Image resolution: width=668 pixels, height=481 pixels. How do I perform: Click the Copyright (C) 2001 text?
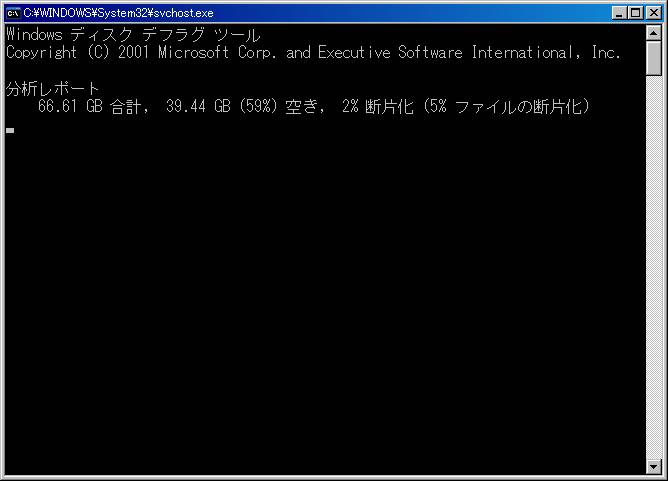[x=78, y=53]
